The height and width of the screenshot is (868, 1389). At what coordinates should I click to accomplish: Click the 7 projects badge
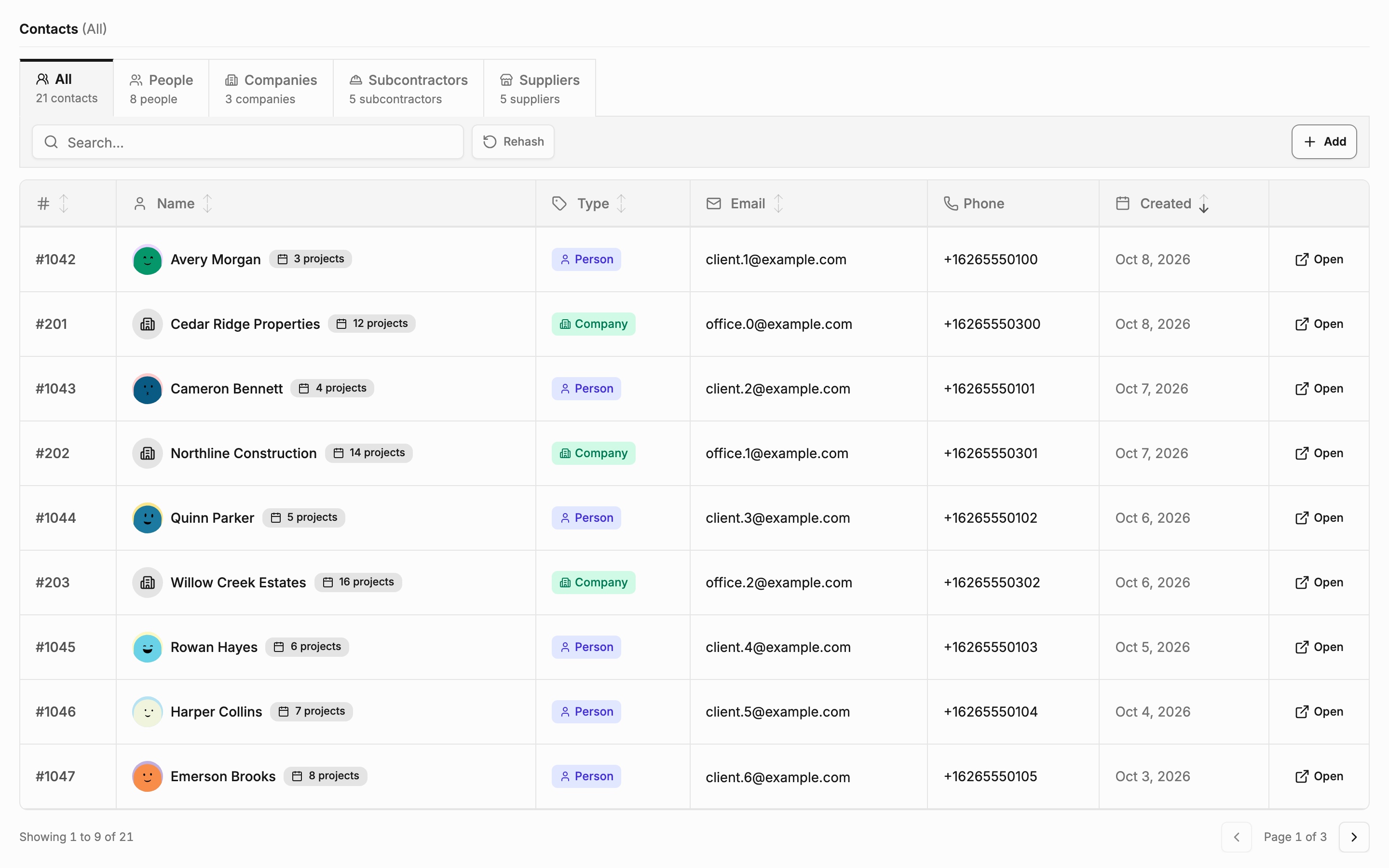[x=312, y=711]
